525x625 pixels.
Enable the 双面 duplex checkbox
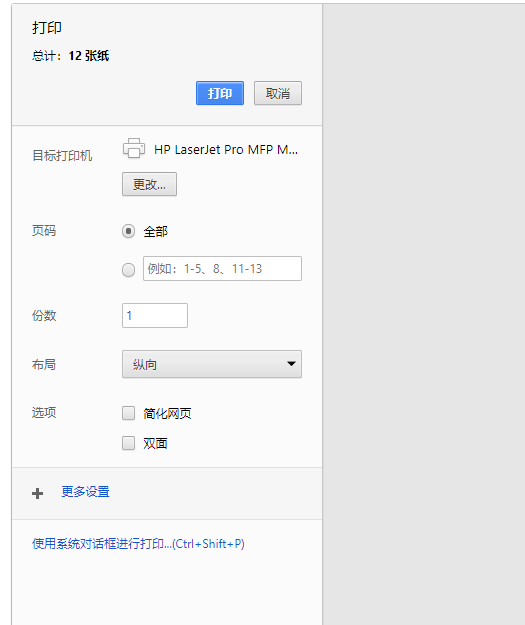(x=128, y=443)
